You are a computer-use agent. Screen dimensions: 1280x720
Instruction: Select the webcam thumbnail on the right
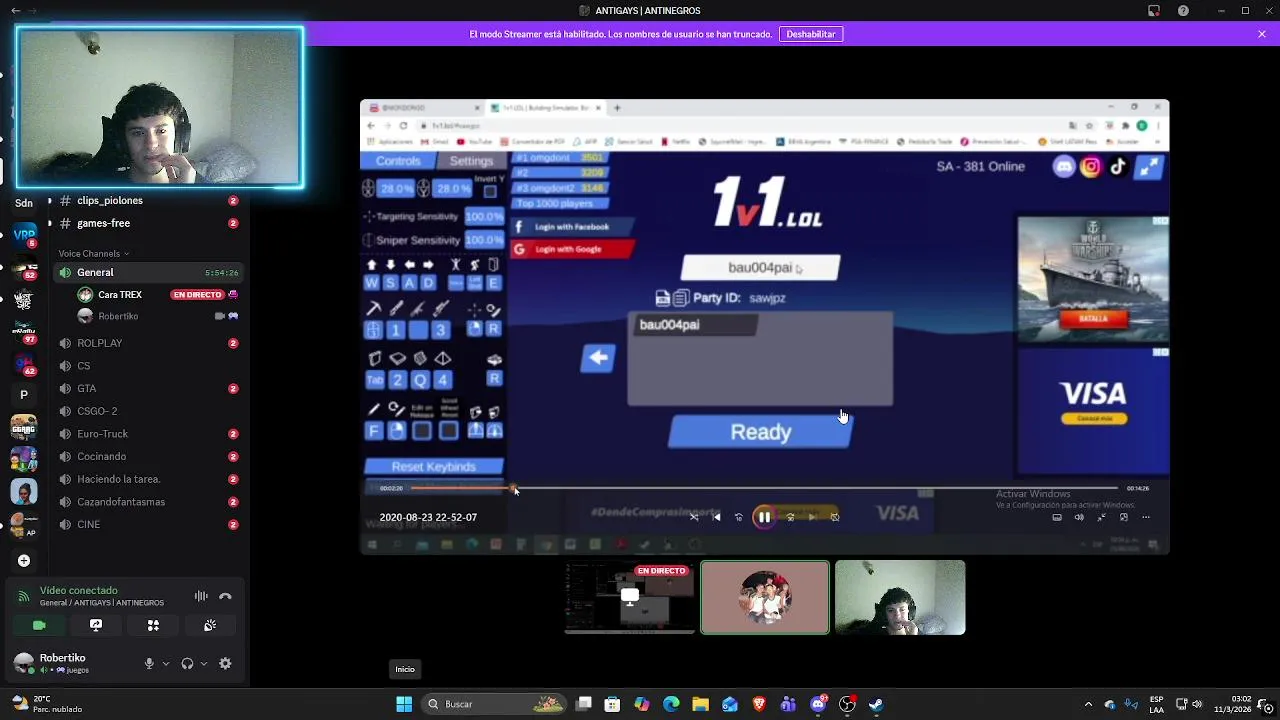900,598
